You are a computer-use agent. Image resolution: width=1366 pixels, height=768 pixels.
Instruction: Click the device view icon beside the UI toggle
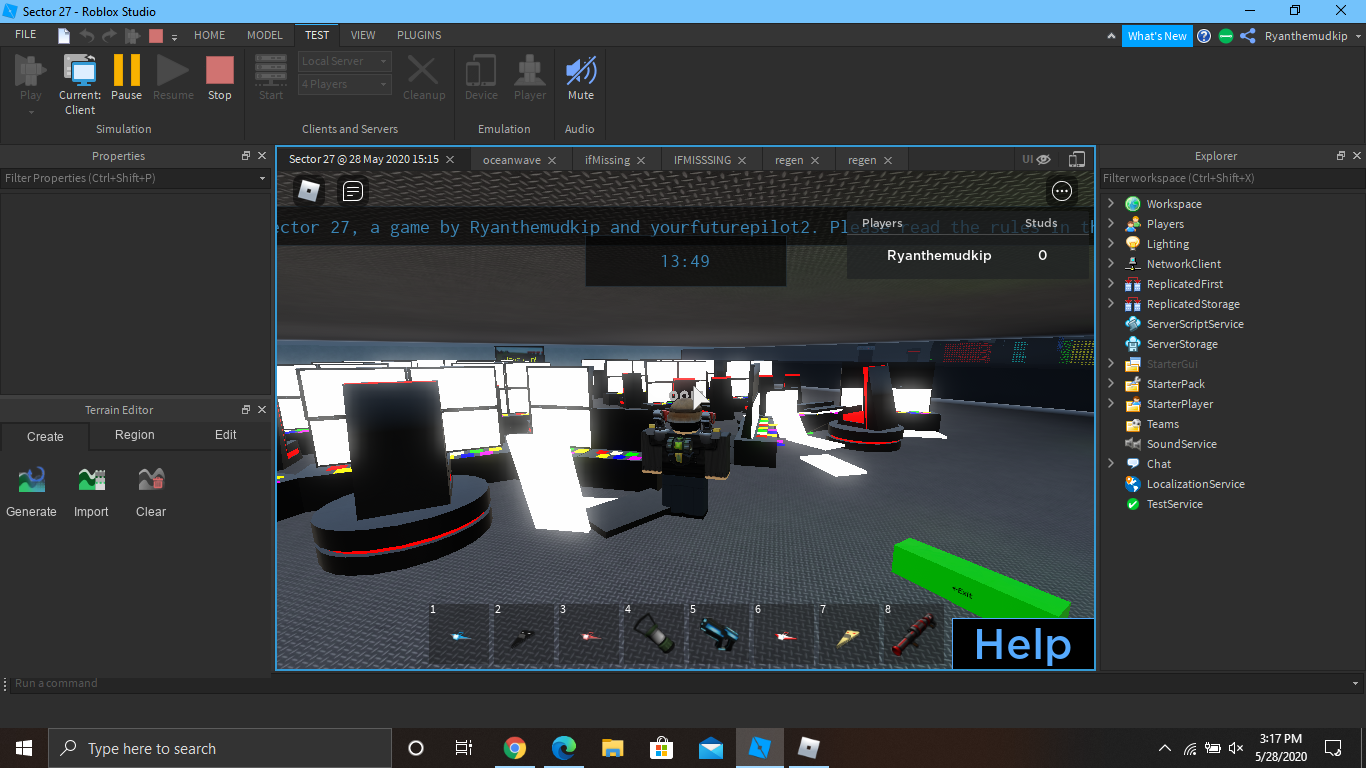(x=1076, y=159)
